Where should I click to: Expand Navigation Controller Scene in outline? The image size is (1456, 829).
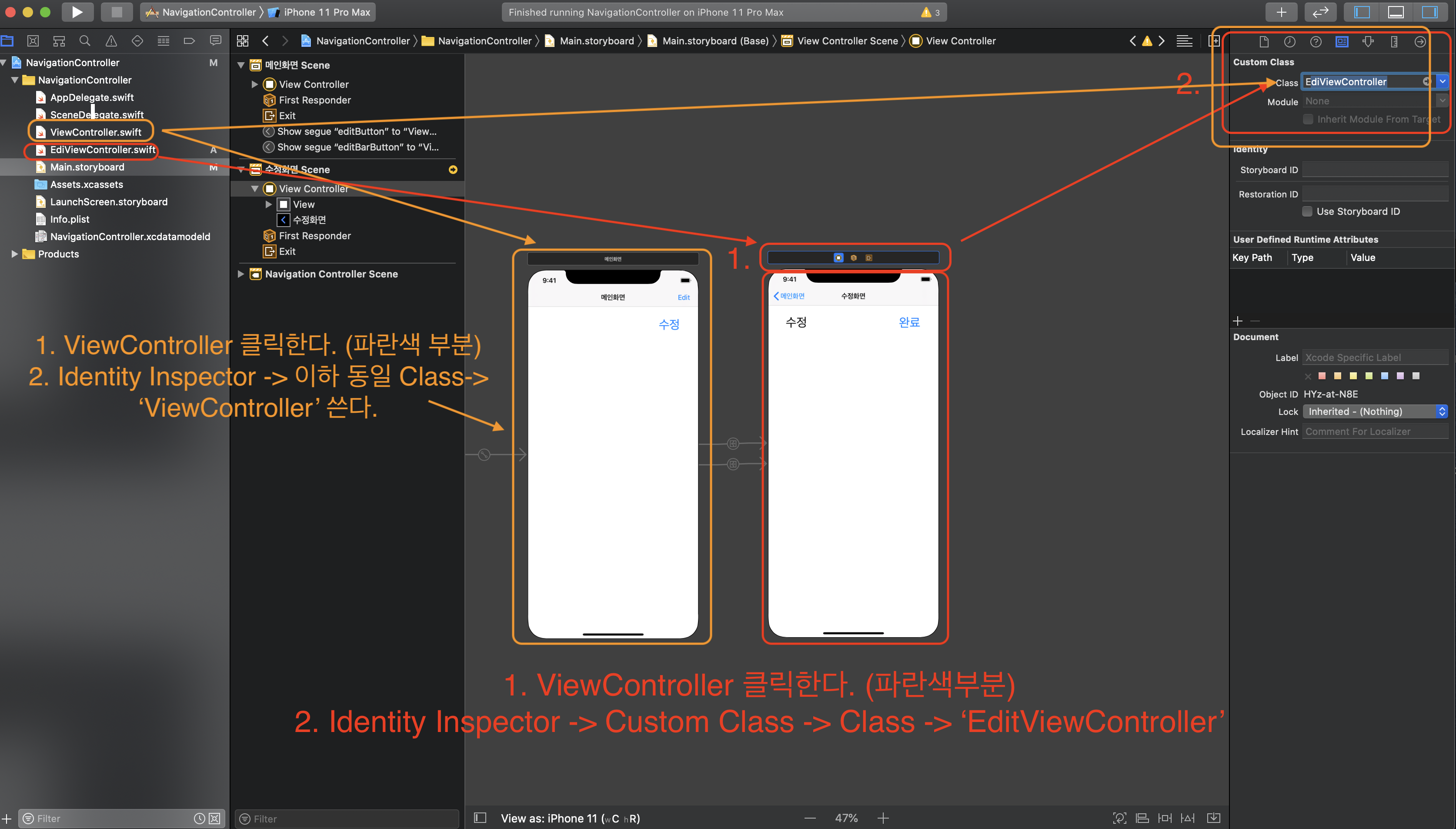click(241, 274)
